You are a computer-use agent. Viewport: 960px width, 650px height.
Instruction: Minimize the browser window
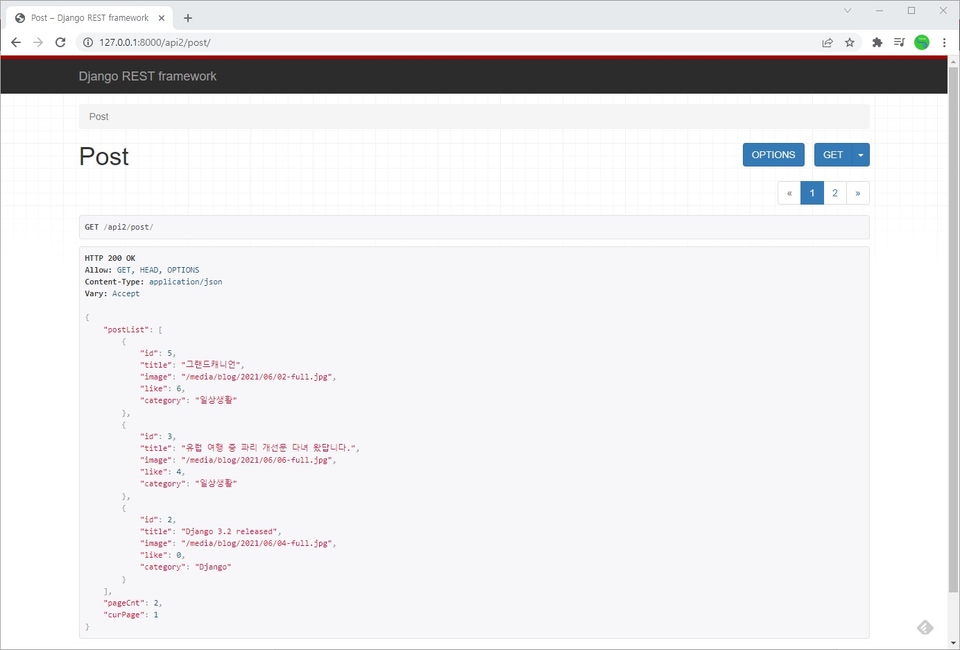coord(879,10)
